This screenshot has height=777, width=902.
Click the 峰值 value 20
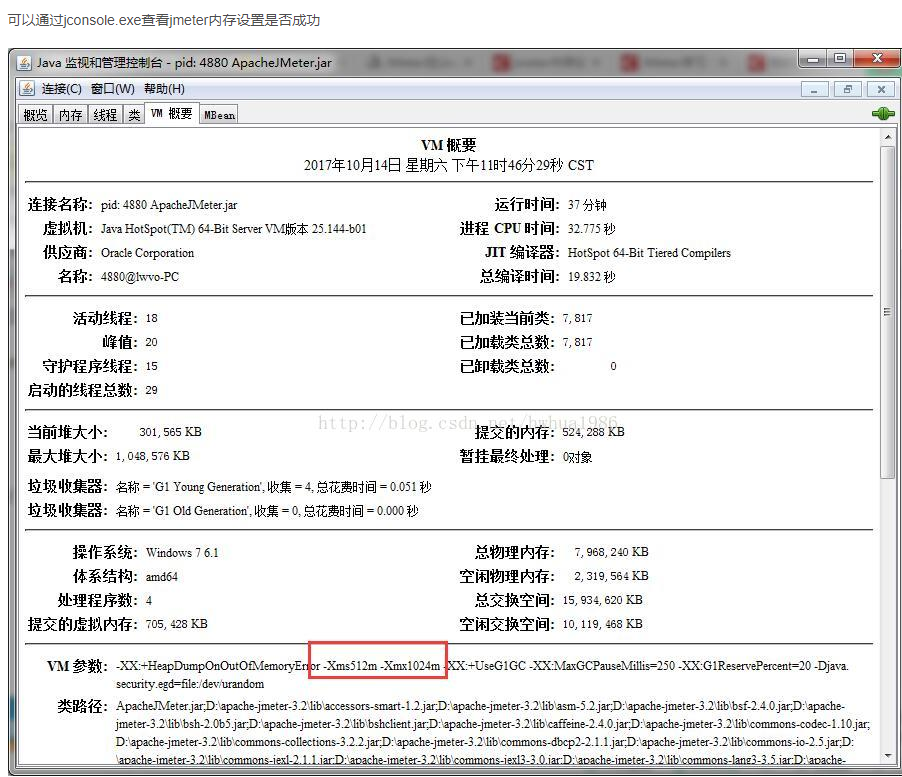[x=151, y=342]
